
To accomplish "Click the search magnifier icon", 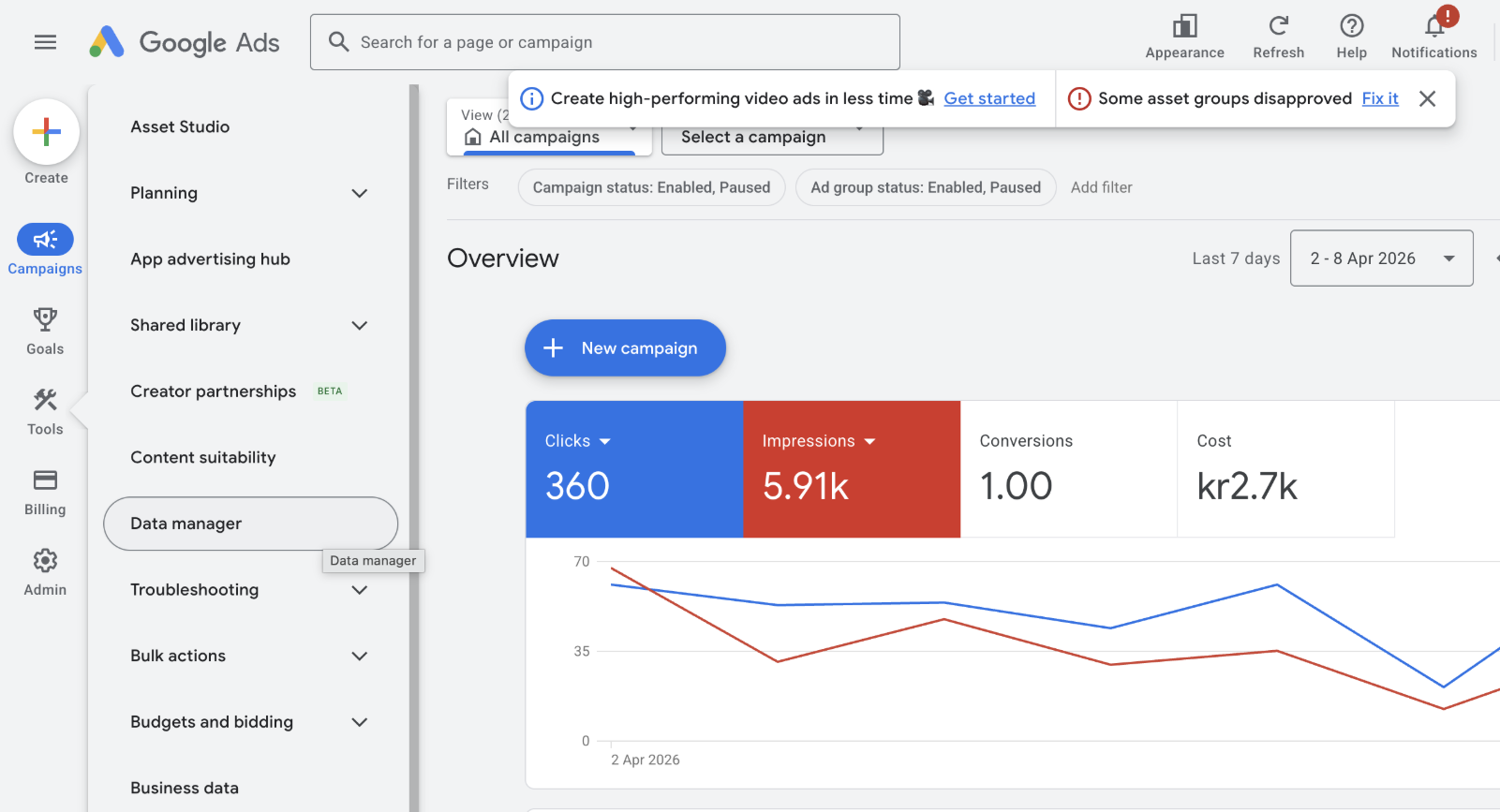I will point(339,42).
